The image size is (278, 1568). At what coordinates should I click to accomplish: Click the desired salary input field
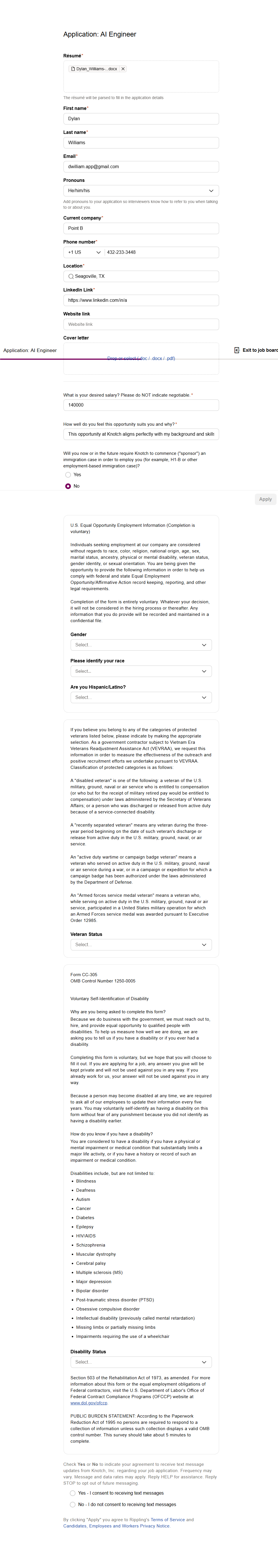click(x=141, y=405)
